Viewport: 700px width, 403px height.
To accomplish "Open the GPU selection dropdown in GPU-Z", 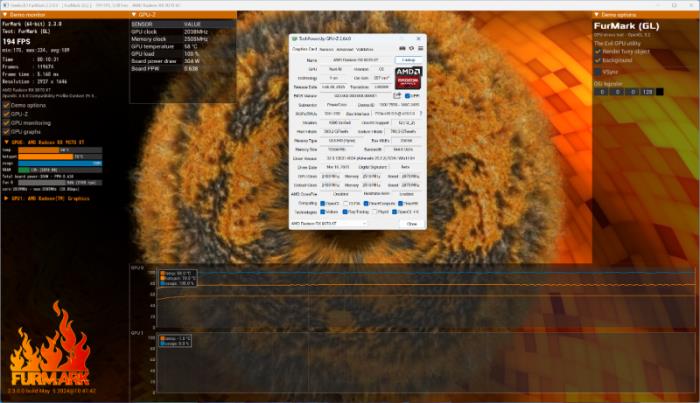I will click(329, 224).
